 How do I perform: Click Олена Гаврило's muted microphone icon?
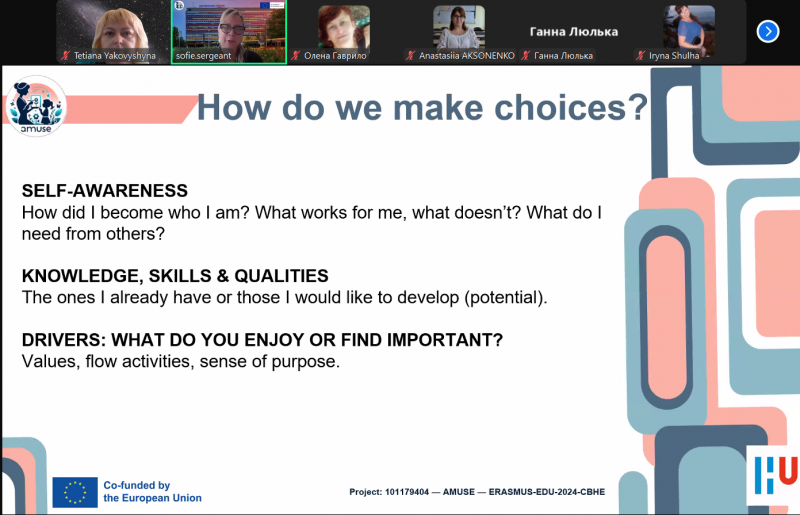point(296,56)
